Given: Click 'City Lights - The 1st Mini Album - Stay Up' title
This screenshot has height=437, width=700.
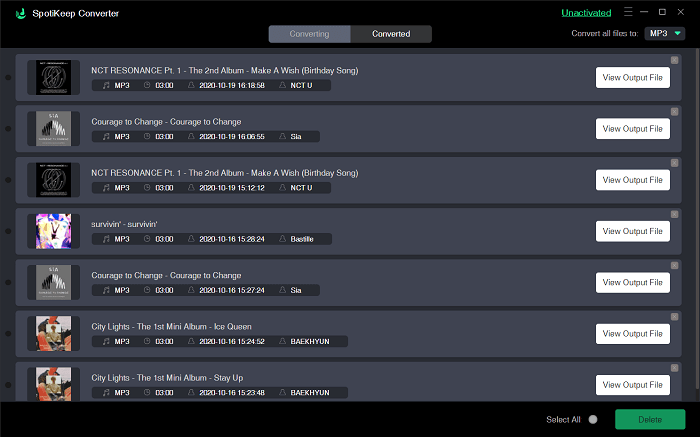Looking at the screenshot, I should [x=167, y=378].
